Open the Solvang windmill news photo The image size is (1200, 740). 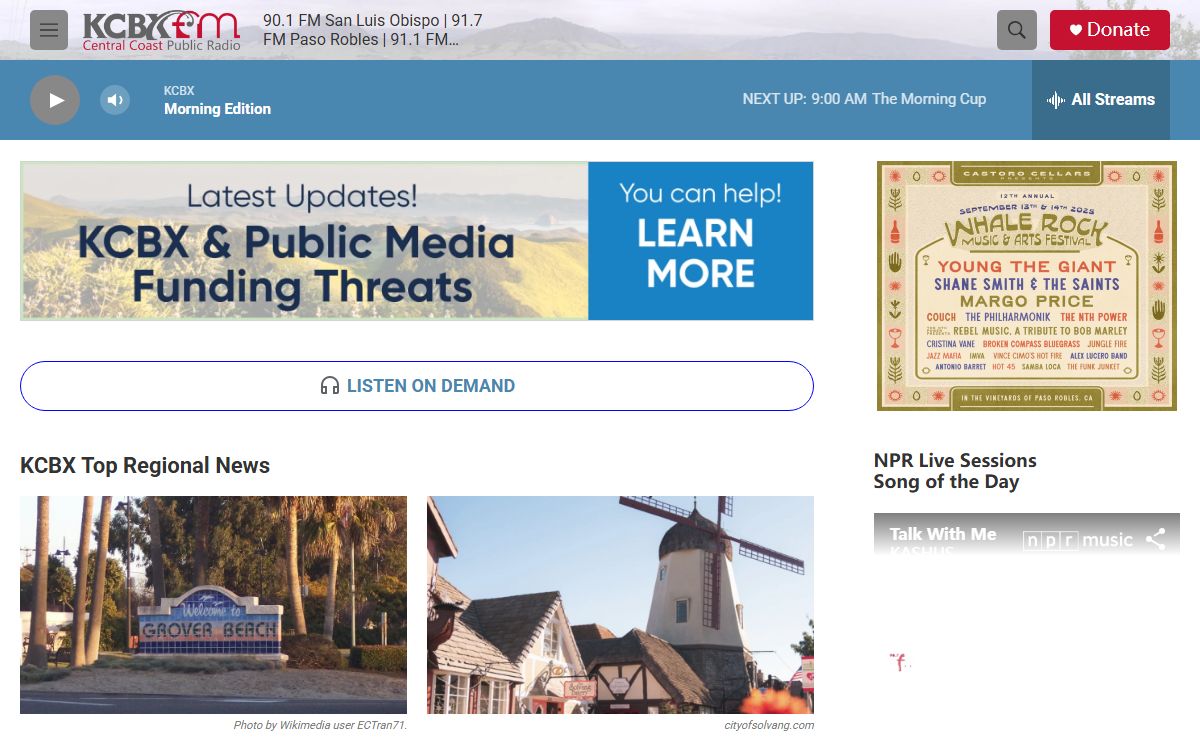pos(620,605)
